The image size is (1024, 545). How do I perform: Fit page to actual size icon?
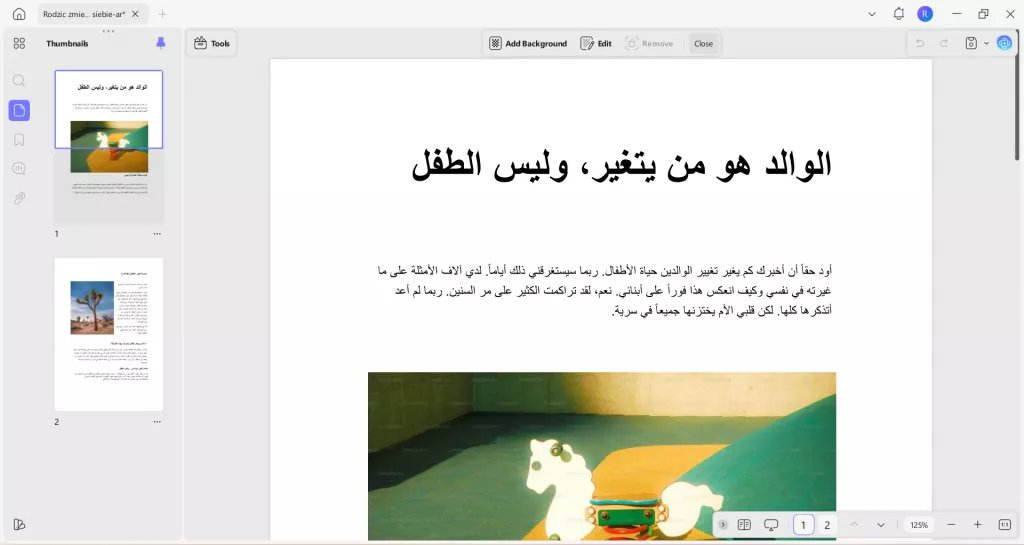click(1004, 525)
